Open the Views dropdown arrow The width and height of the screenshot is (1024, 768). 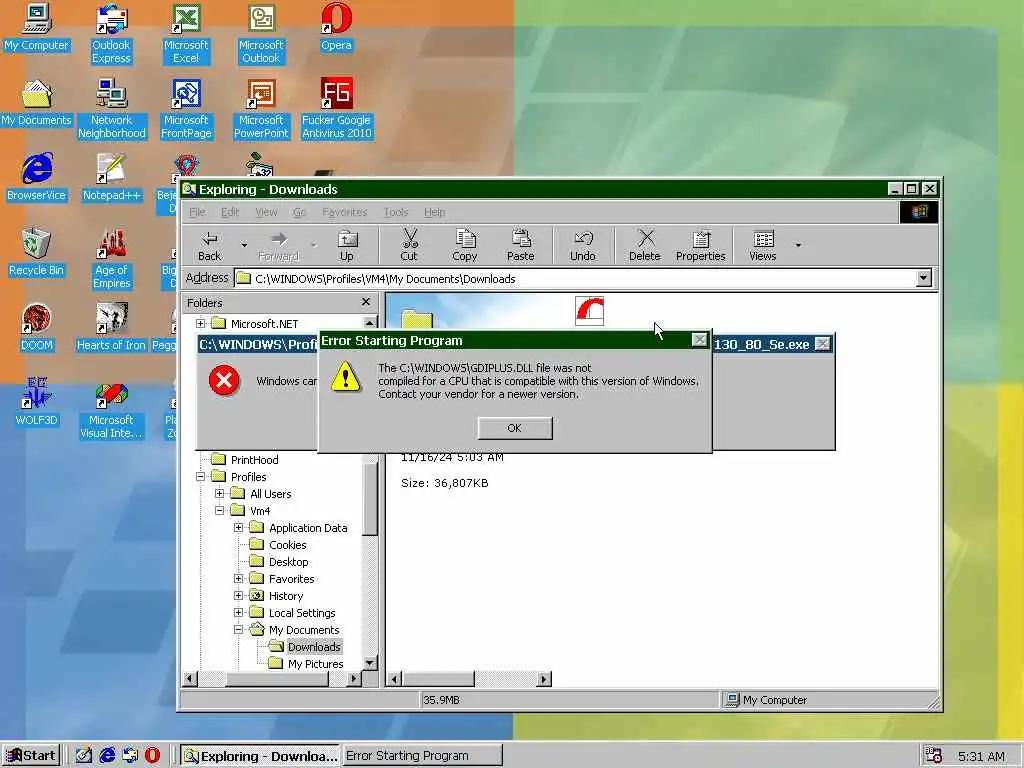click(798, 246)
